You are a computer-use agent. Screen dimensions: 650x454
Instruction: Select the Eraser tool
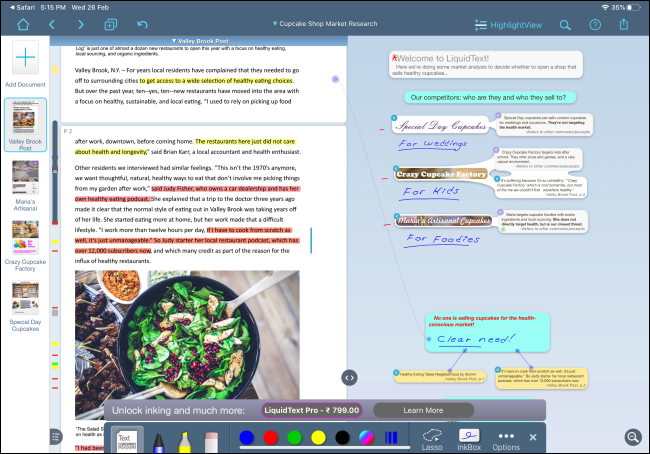click(211, 442)
